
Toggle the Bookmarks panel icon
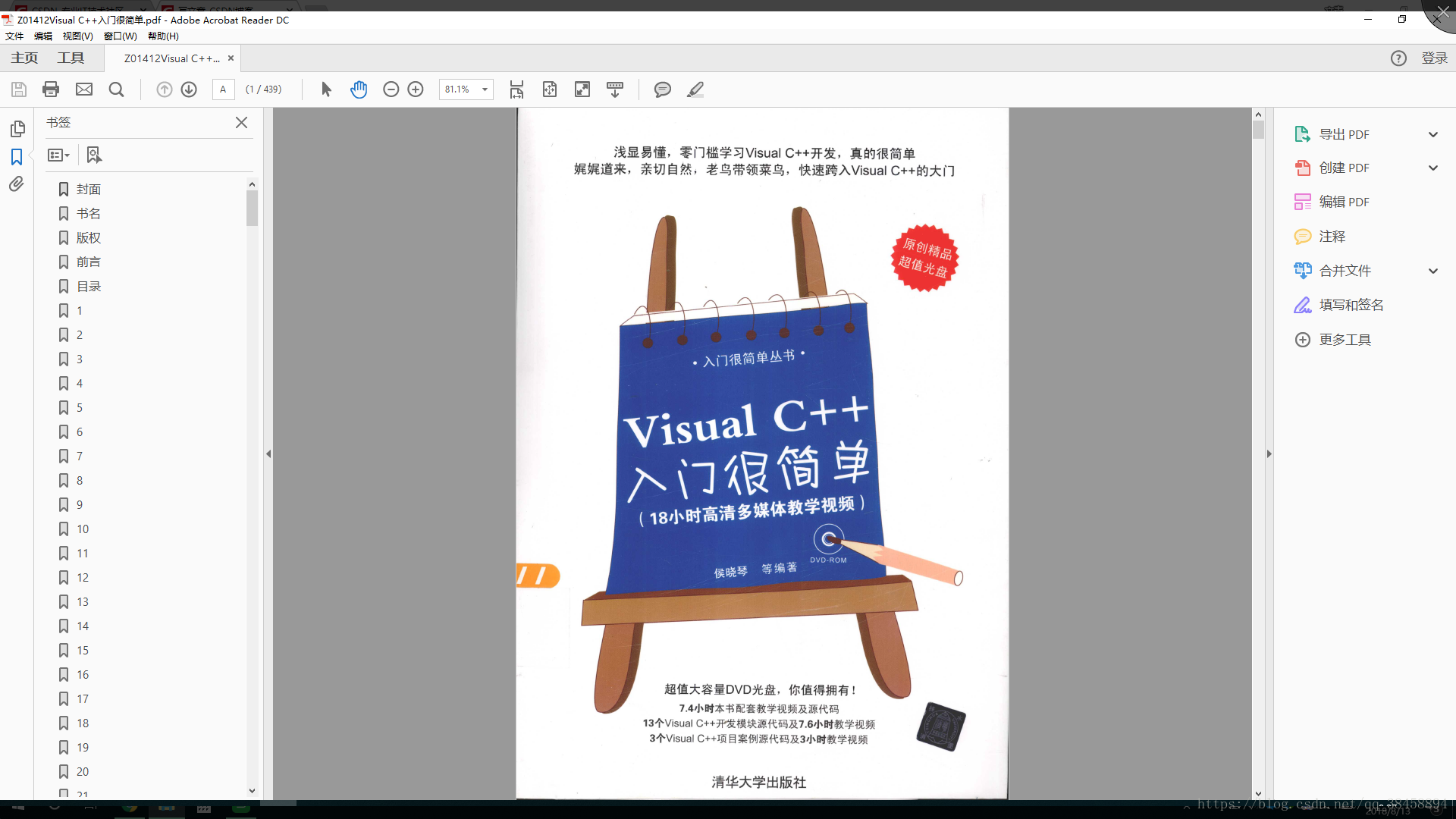point(17,156)
